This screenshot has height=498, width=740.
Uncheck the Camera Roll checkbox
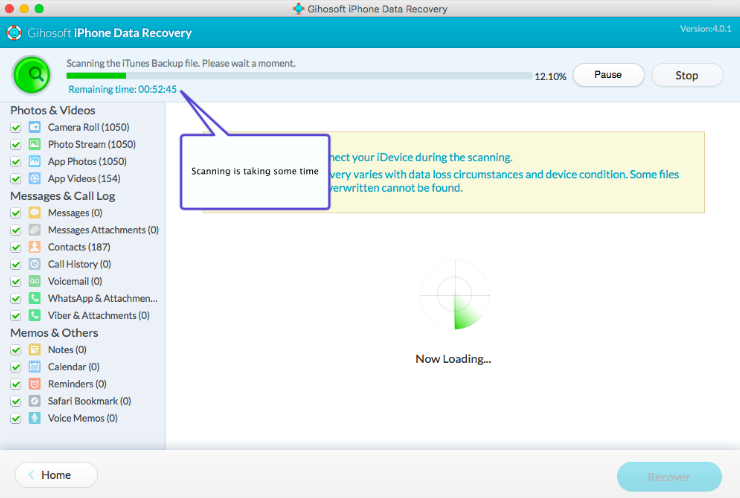tap(16, 127)
